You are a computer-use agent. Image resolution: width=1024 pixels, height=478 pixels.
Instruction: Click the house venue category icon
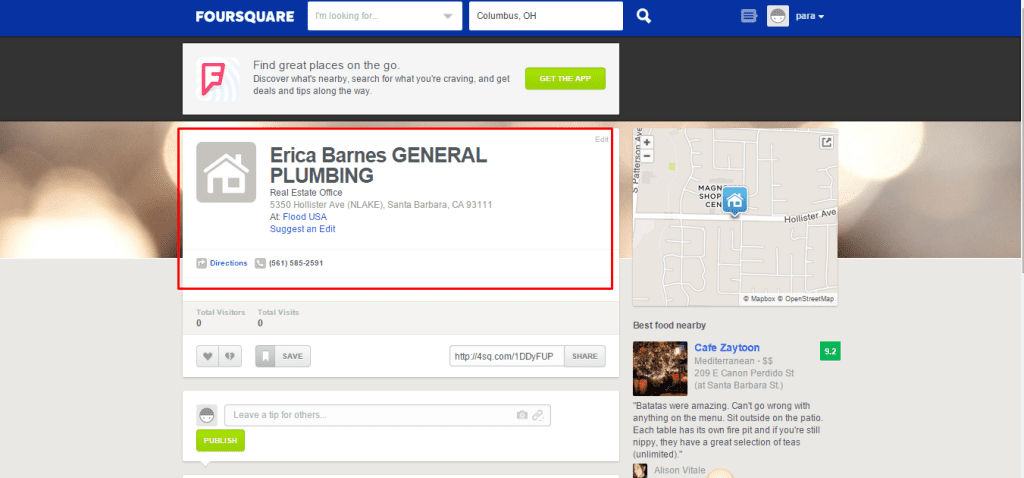pyautogui.click(x=226, y=172)
